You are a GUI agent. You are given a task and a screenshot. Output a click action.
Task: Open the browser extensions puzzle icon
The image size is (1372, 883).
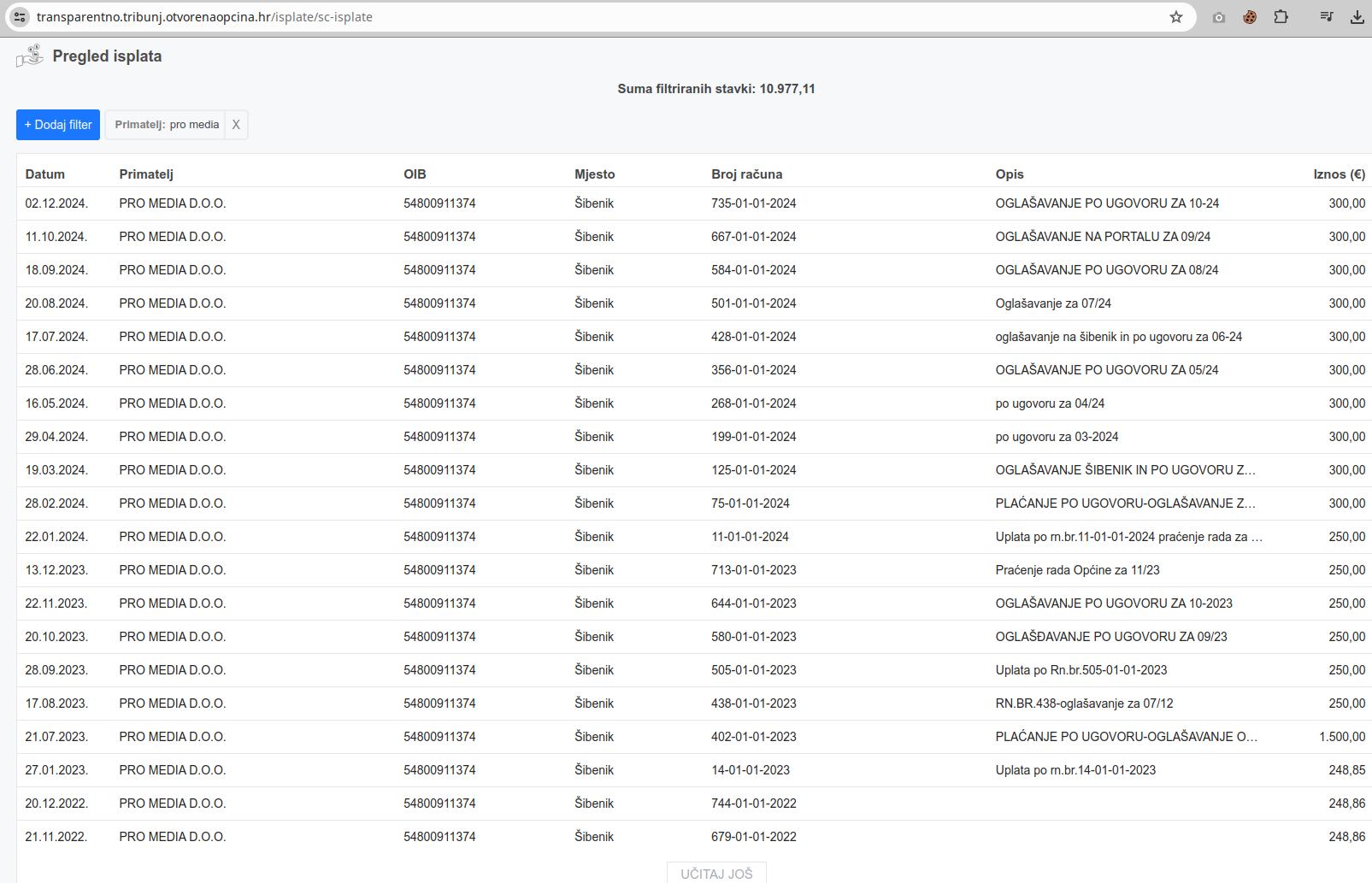1281,17
